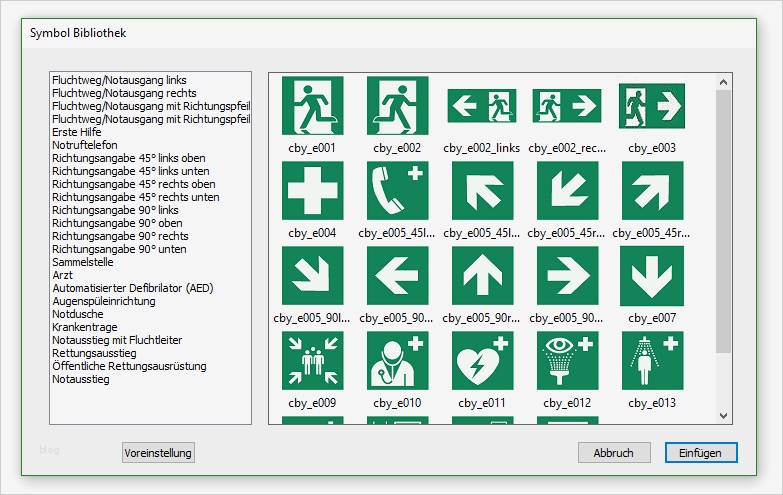
Task: Choose the cby_e011 defibrillator heart symbol
Action: click(482, 361)
